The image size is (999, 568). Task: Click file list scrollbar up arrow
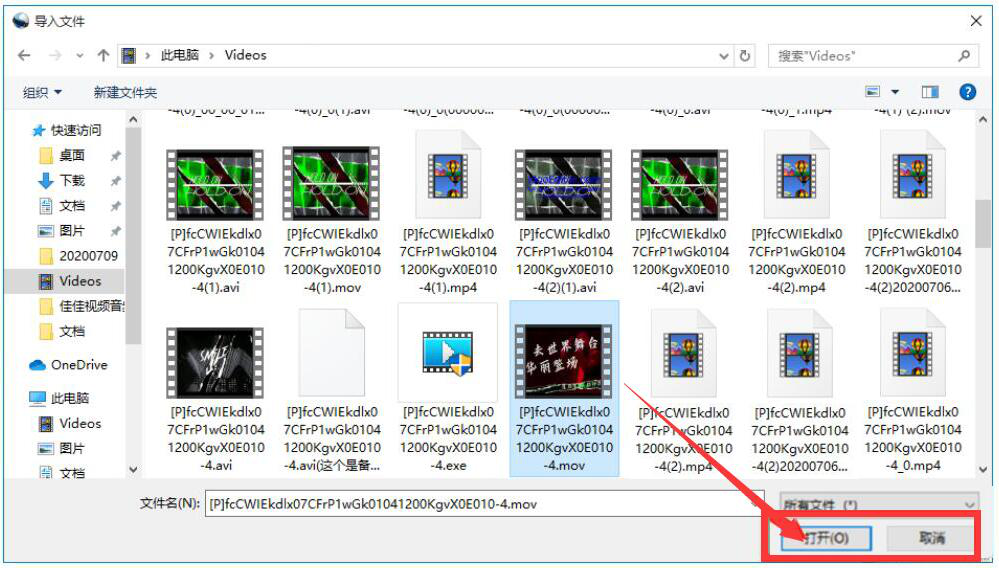[x=983, y=120]
